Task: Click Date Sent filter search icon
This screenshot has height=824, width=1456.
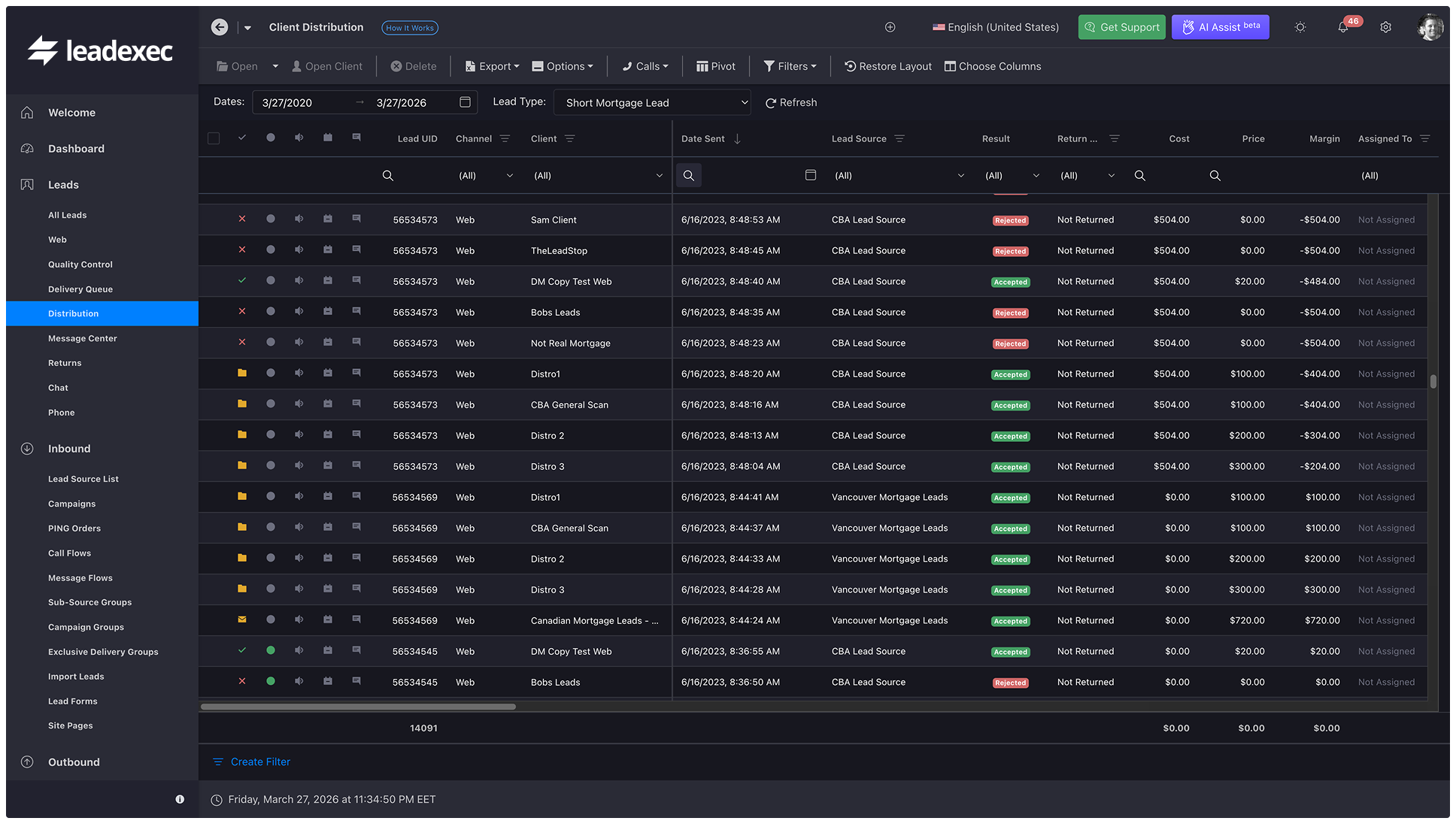Action: [689, 175]
